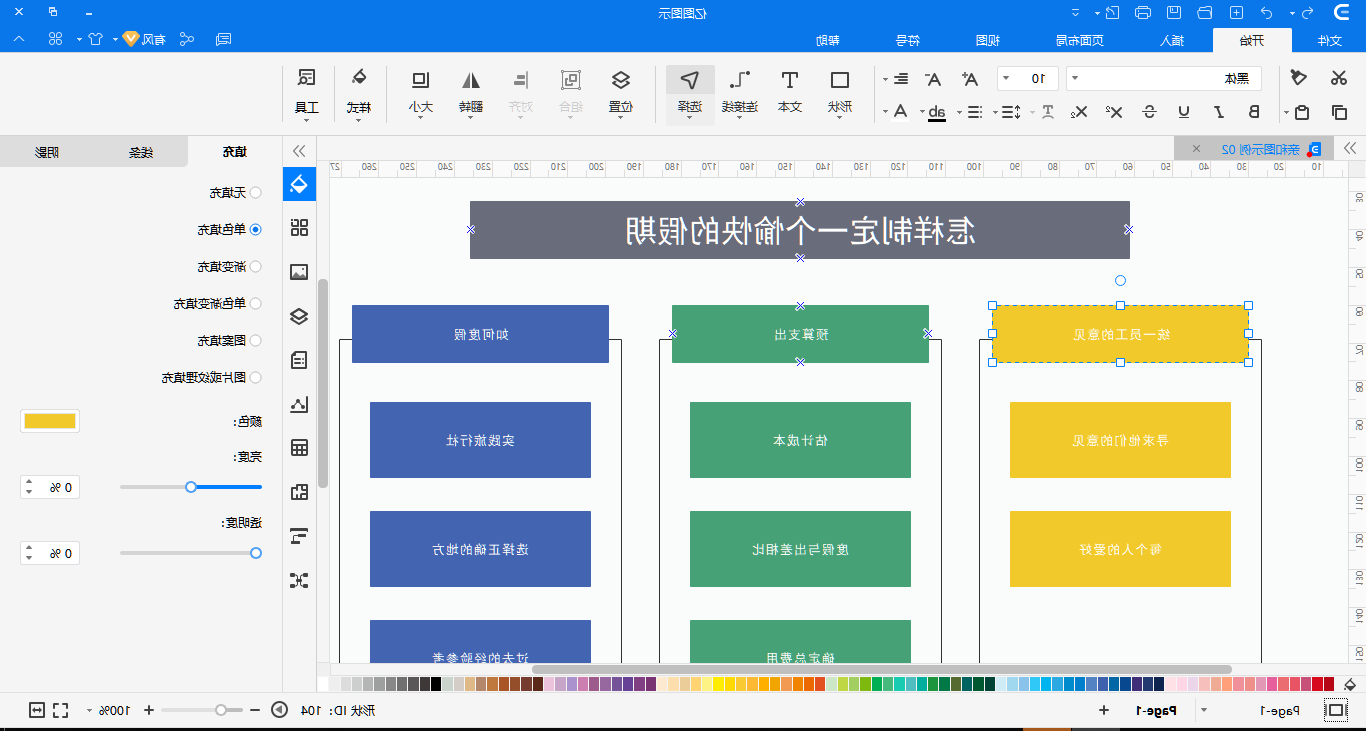1366x731 pixels.
Task: Open the Position (位置) layers tool
Action: pyautogui.click(x=621, y=92)
